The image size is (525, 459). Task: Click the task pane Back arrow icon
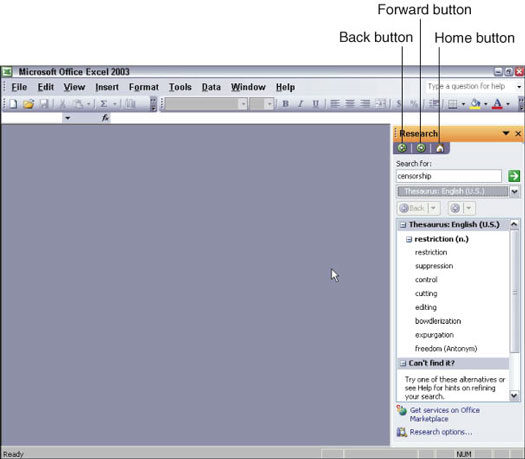tap(402, 148)
